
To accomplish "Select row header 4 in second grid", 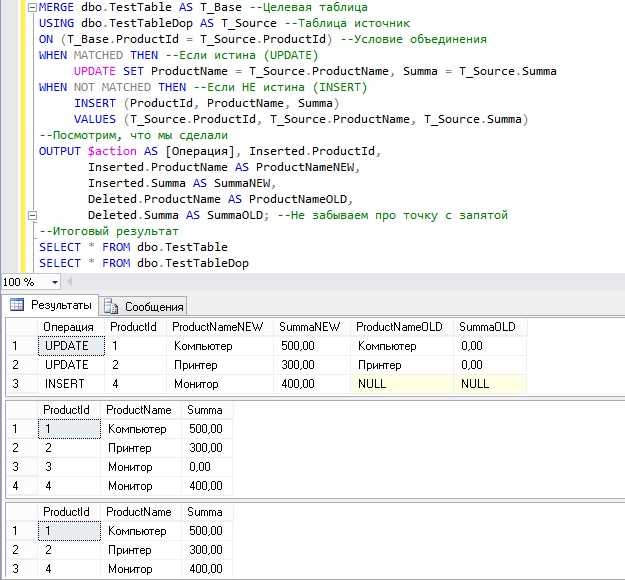I will [22, 486].
